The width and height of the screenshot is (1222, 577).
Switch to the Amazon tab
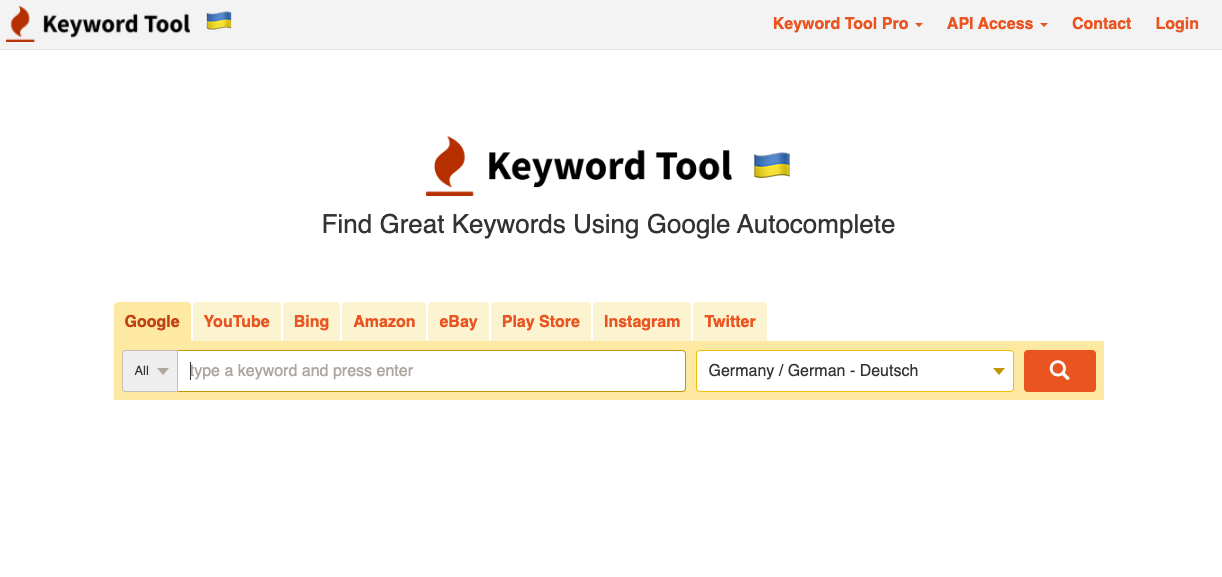(x=384, y=322)
